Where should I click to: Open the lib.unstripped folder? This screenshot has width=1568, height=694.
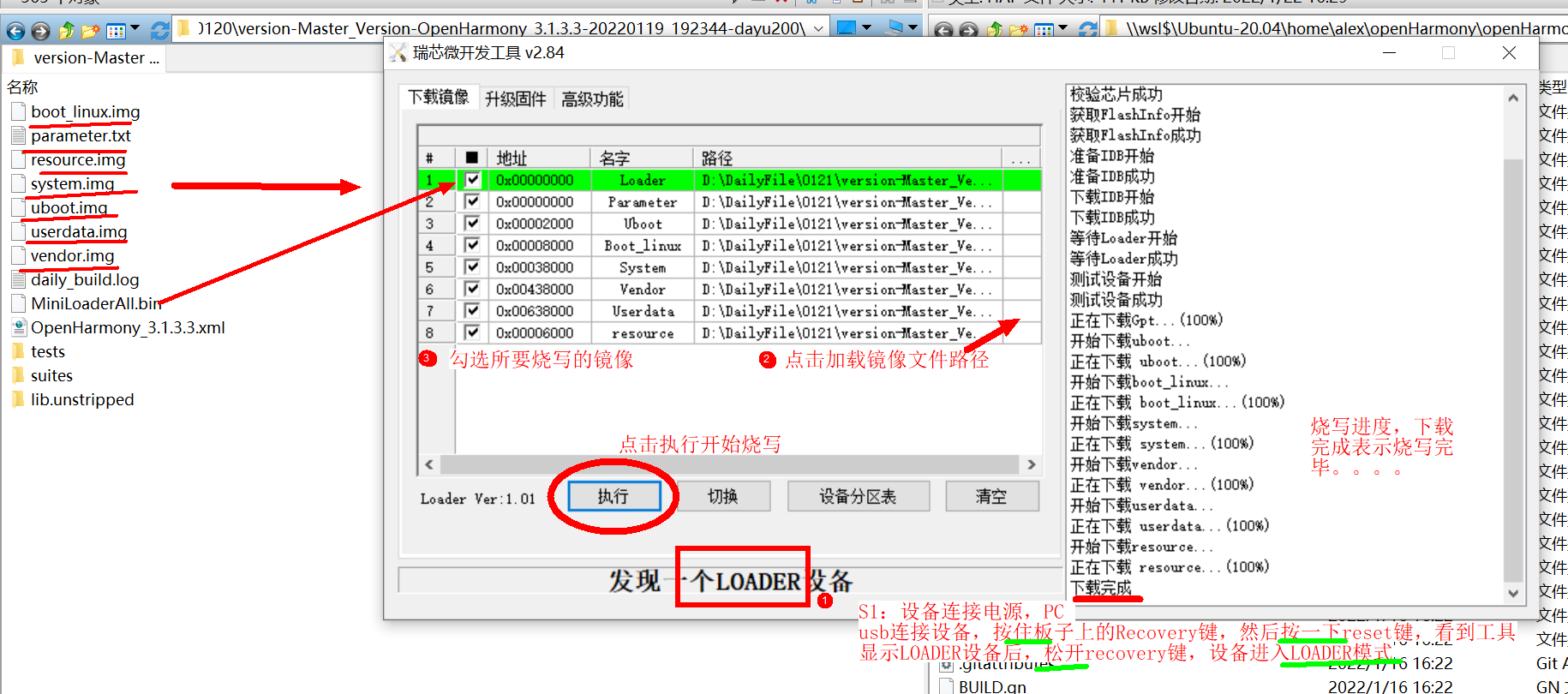coord(82,399)
